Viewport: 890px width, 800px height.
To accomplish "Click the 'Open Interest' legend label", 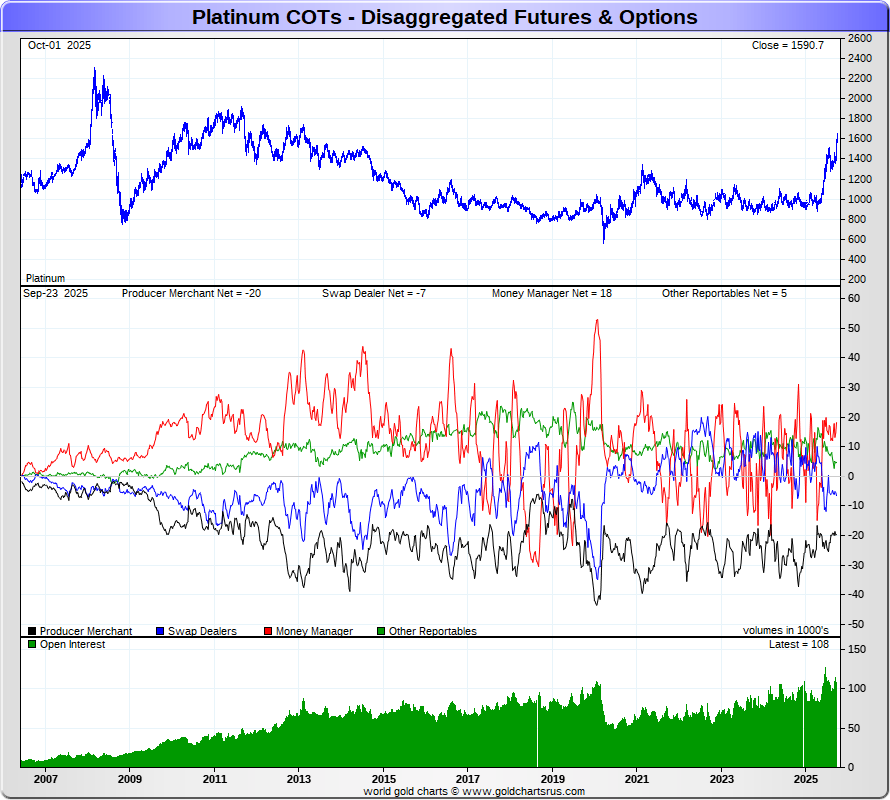I will [72, 644].
